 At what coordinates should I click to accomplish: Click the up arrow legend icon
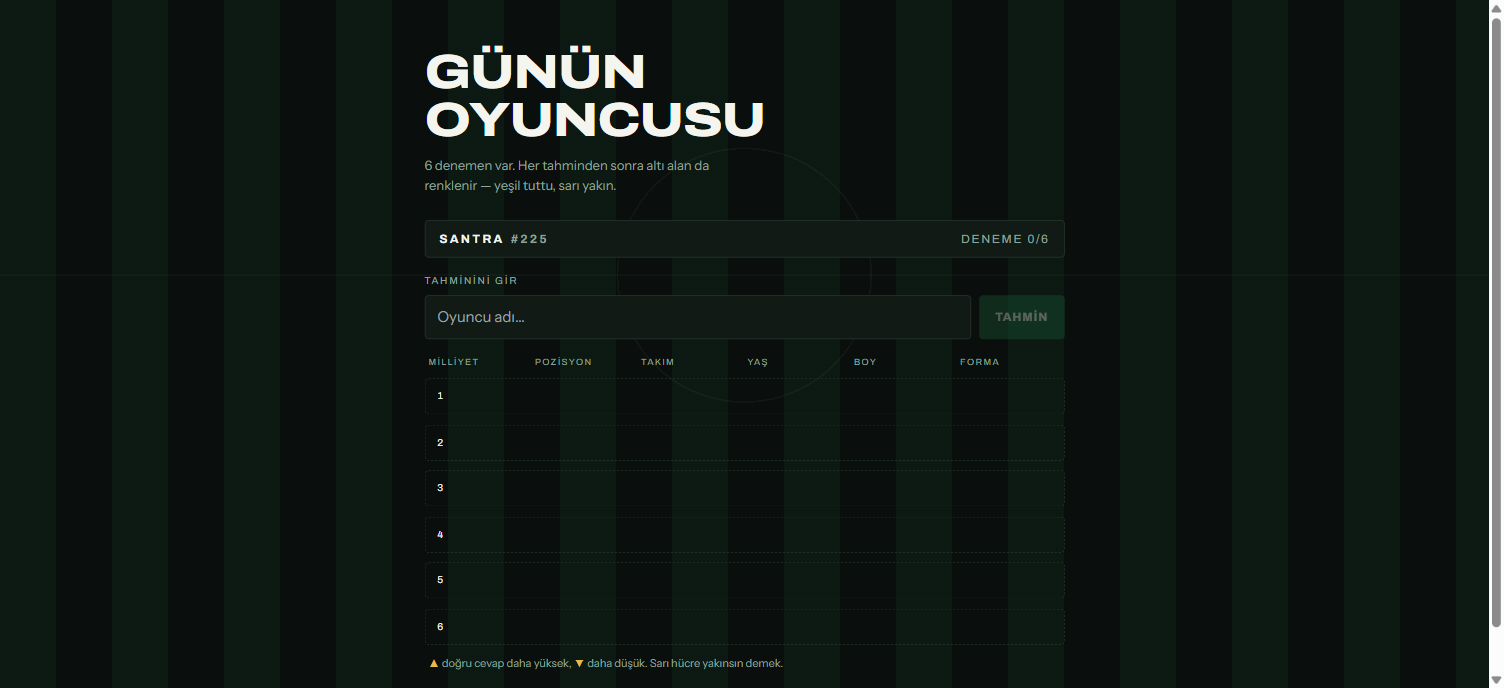tap(434, 663)
